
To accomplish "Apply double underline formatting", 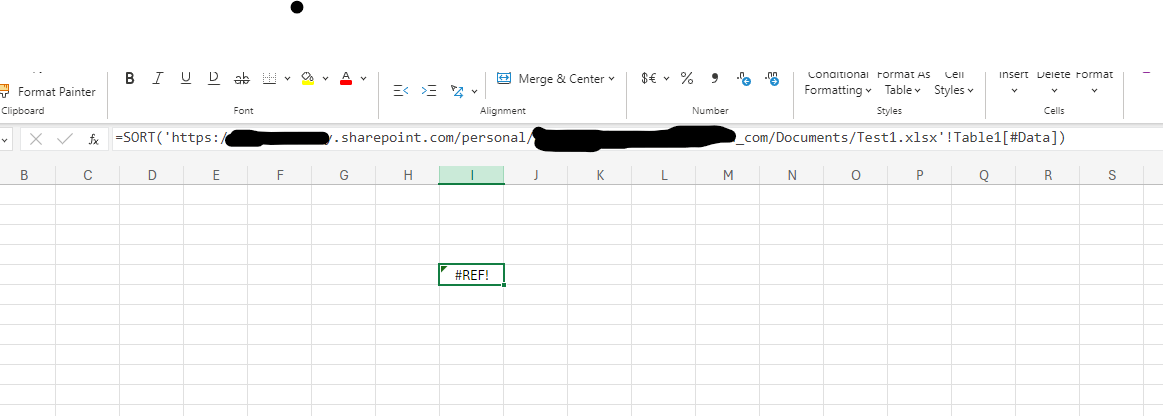I will click(214, 79).
